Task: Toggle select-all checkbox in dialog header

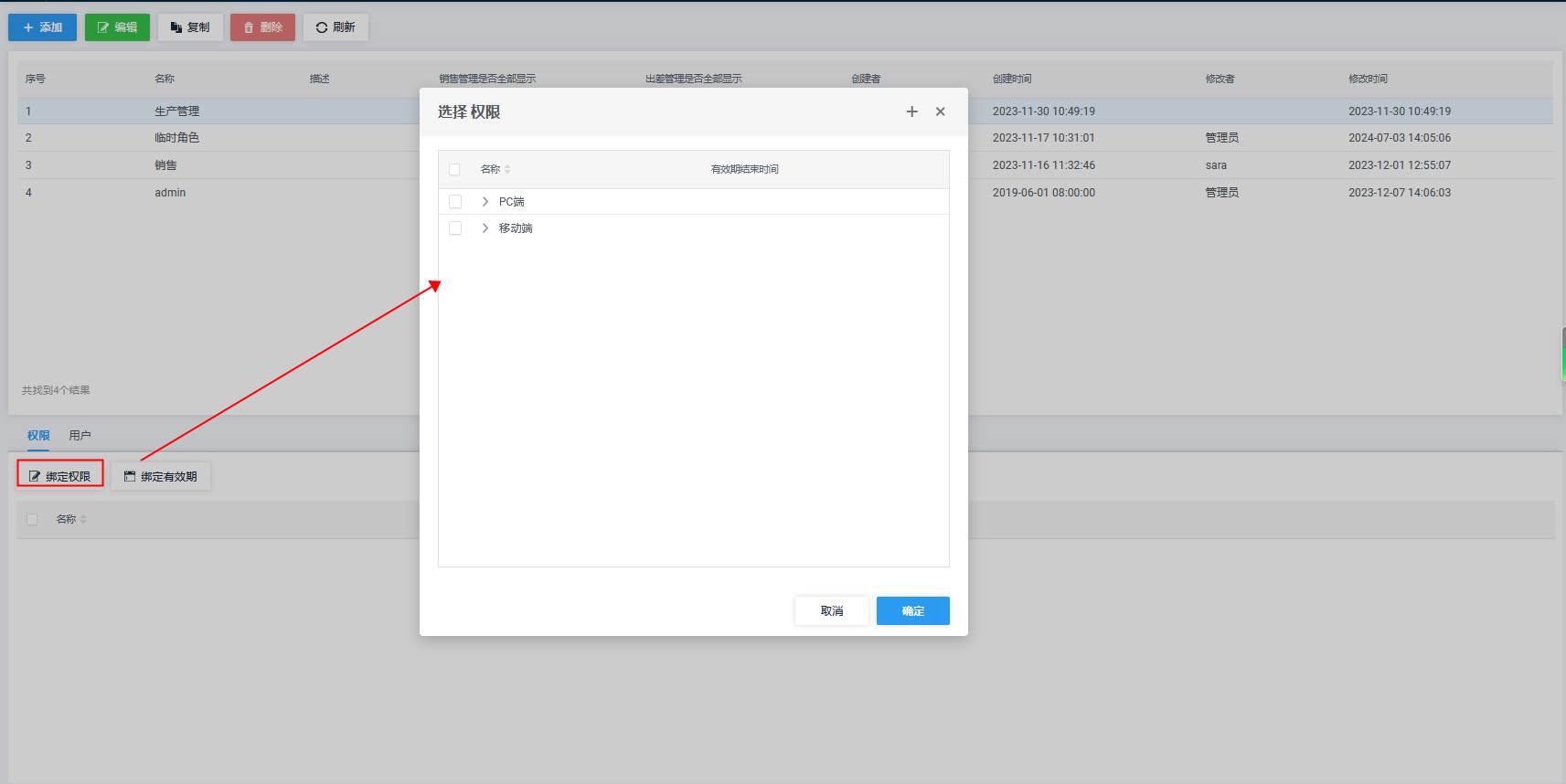Action: pos(454,170)
